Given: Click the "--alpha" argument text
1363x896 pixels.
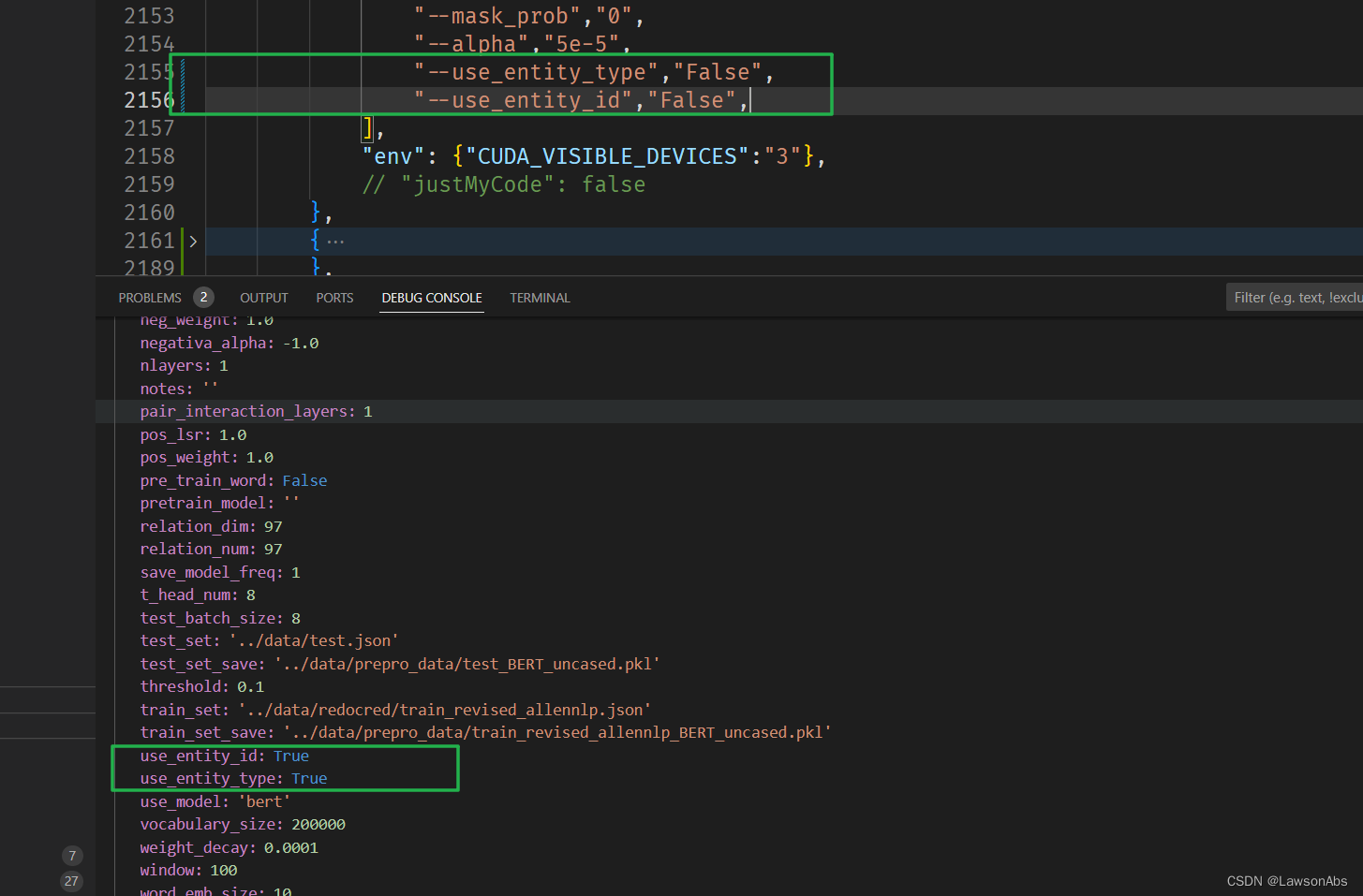Looking at the screenshot, I should (x=471, y=44).
